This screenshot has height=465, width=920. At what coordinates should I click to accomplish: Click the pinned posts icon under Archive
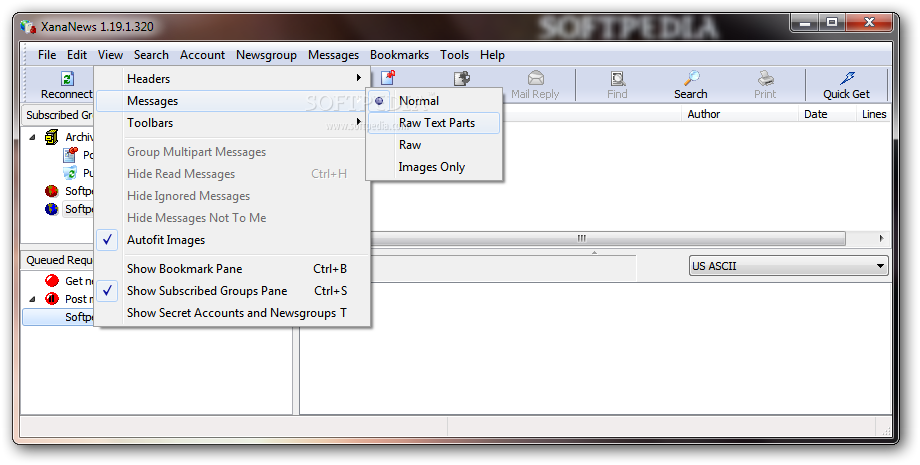click(70, 155)
